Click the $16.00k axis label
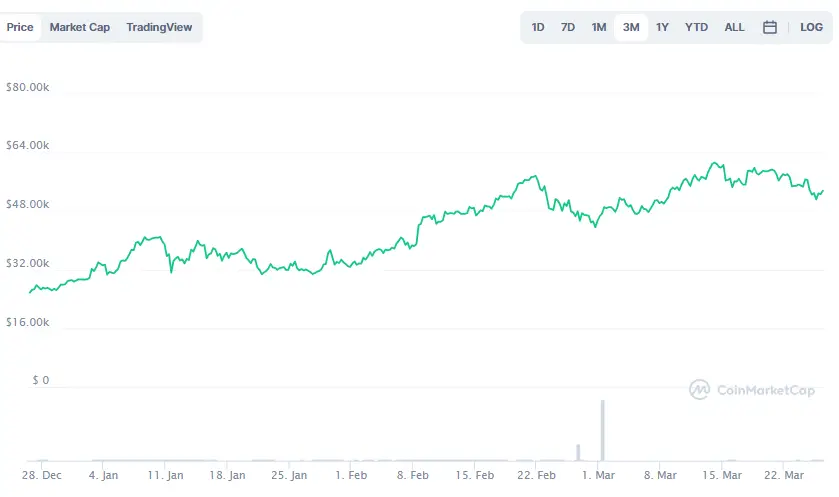 tap(27, 322)
